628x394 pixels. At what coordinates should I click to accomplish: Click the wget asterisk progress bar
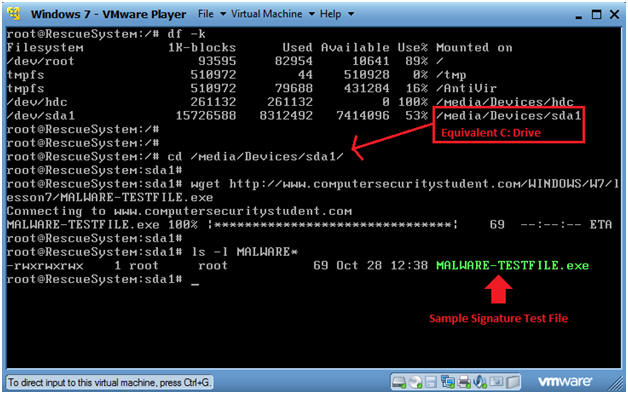332,225
